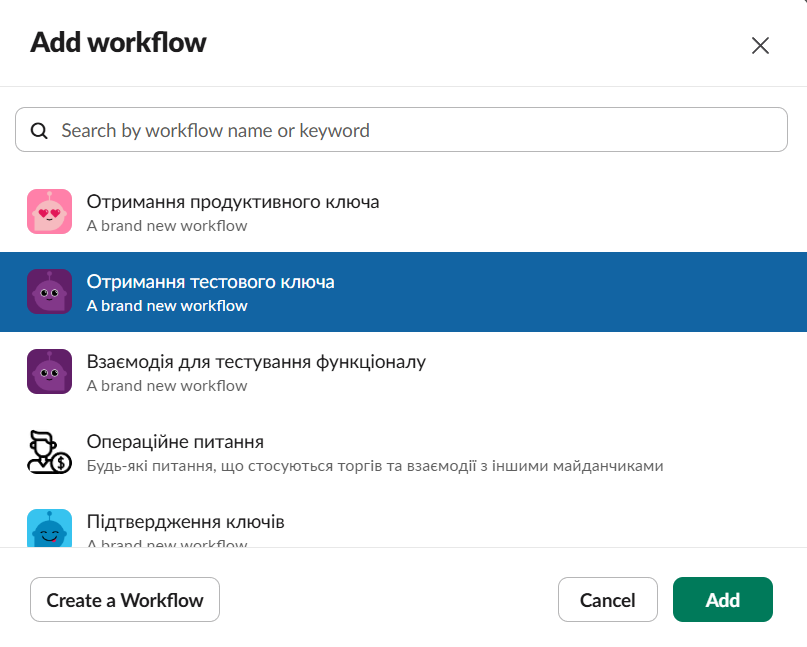Click the magnifying glass search icon
The height and width of the screenshot is (647, 807).
click(40, 130)
